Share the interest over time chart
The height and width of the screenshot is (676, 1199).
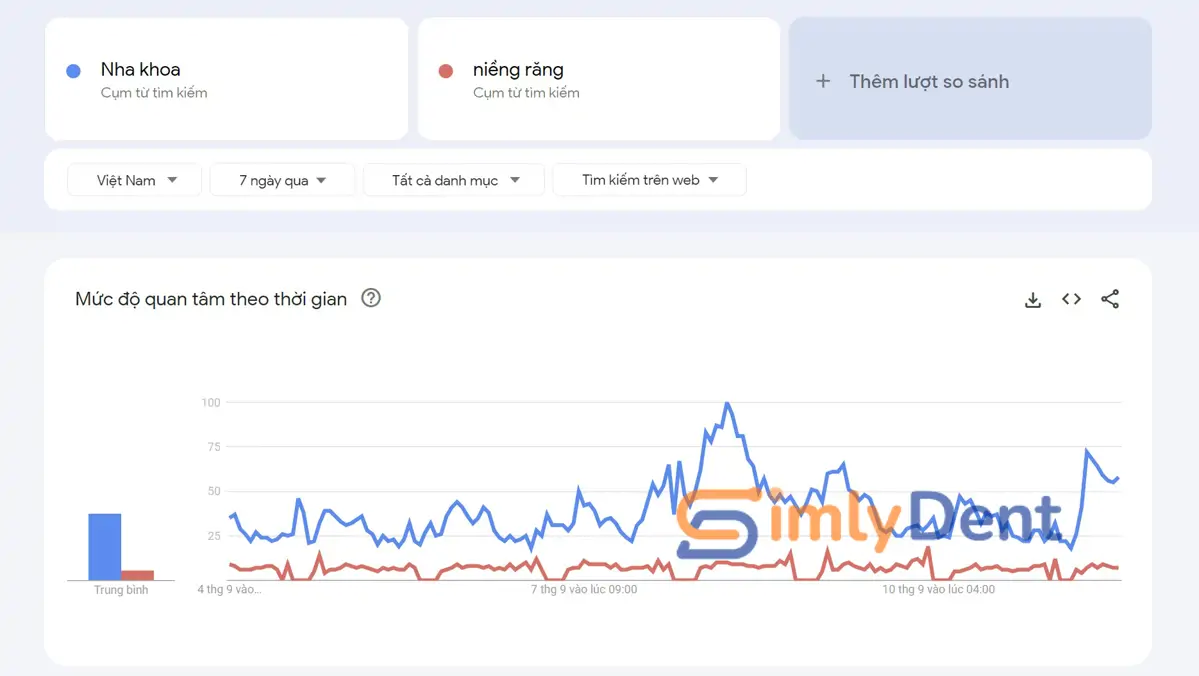tap(1110, 299)
